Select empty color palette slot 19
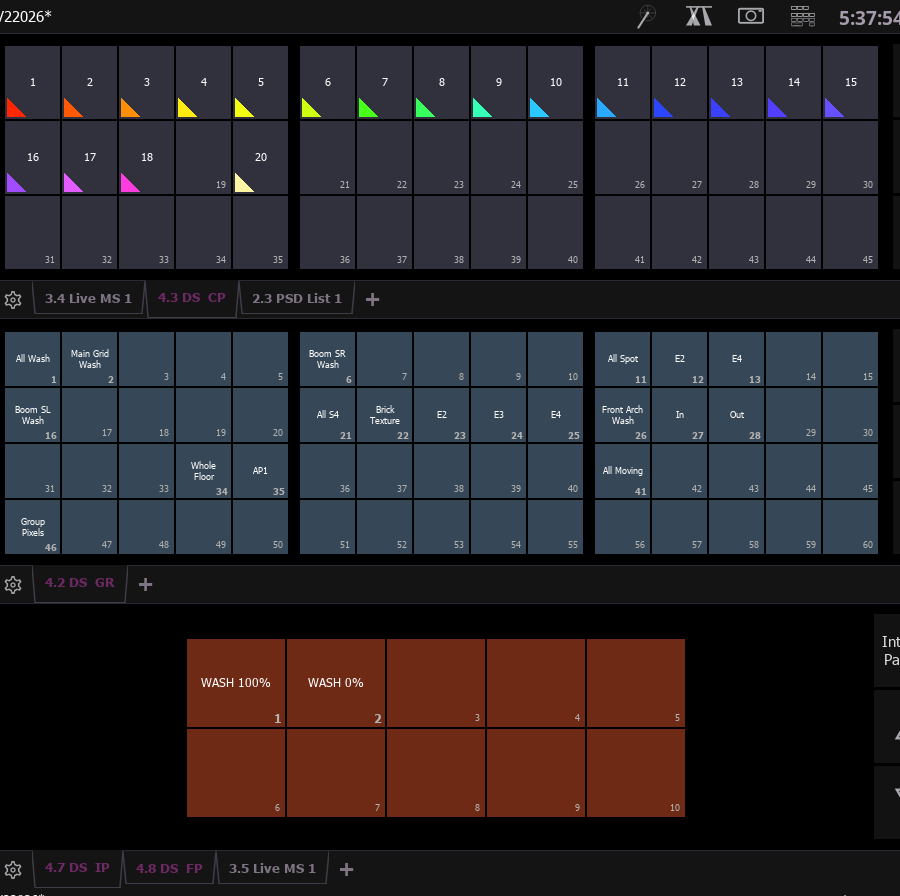The width and height of the screenshot is (900, 896). pos(203,157)
